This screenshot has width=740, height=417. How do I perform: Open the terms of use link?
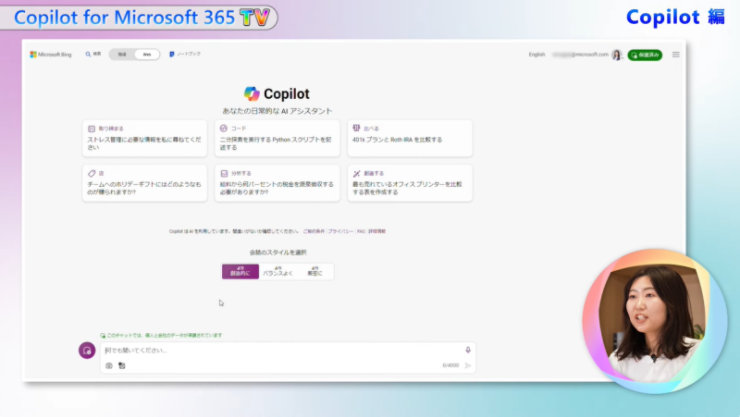coord(313,231)
